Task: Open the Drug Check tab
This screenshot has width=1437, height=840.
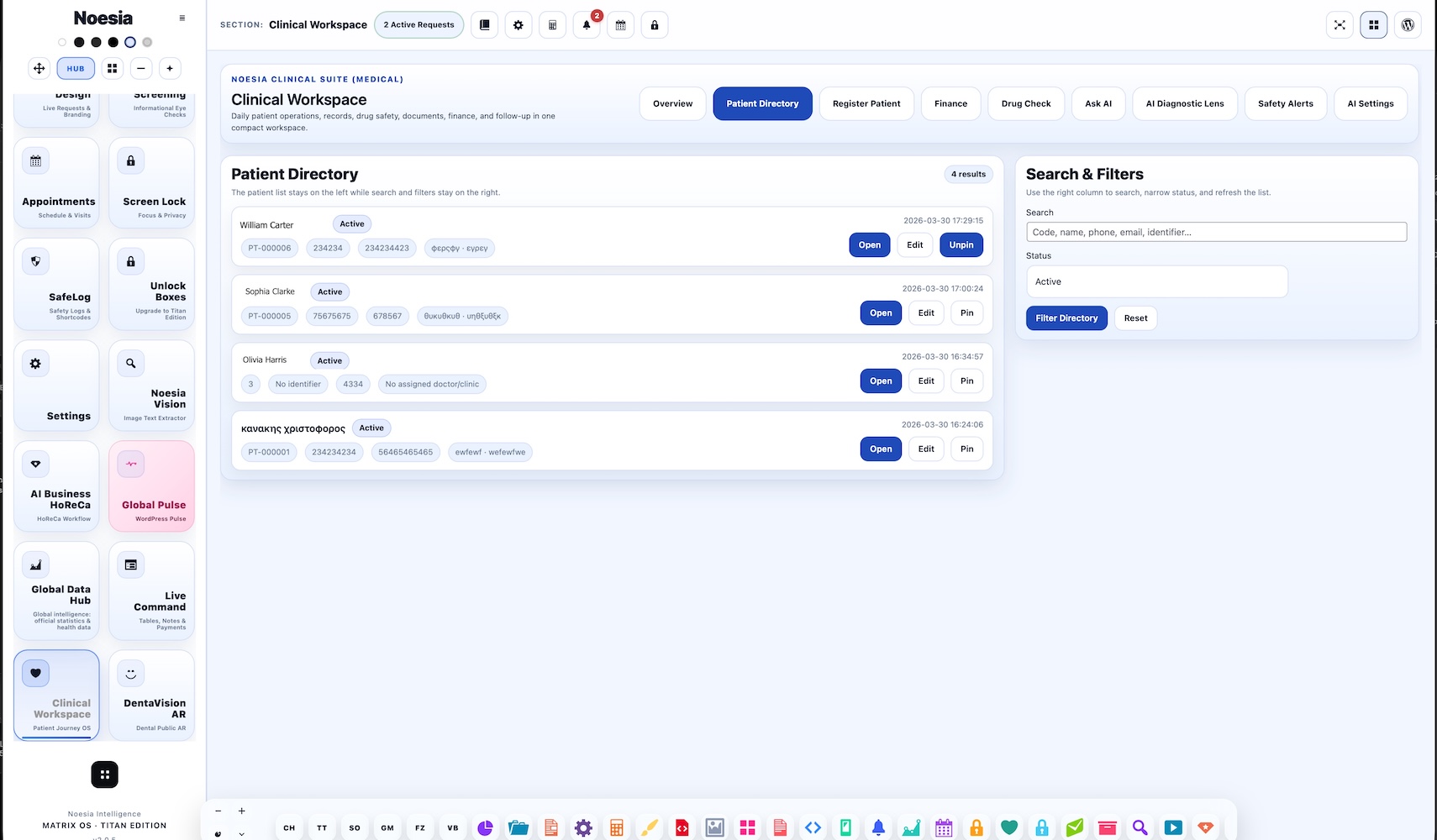Action: (1026, 104)
